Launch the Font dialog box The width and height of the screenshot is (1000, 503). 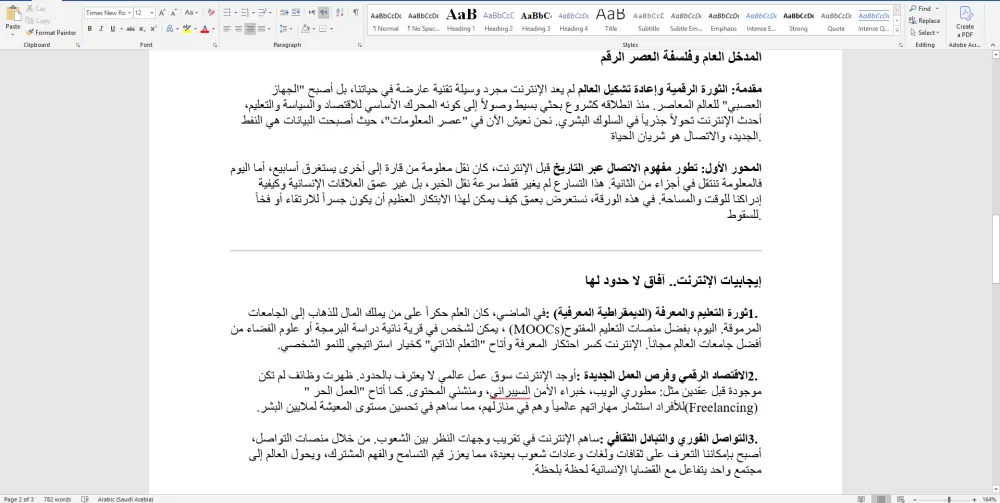point(215,45)
